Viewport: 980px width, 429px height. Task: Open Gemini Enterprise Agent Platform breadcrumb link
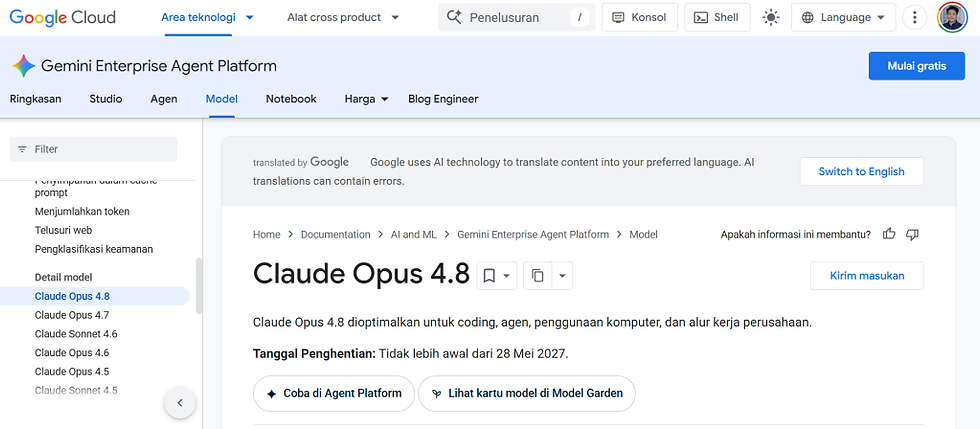coord(533,235)
